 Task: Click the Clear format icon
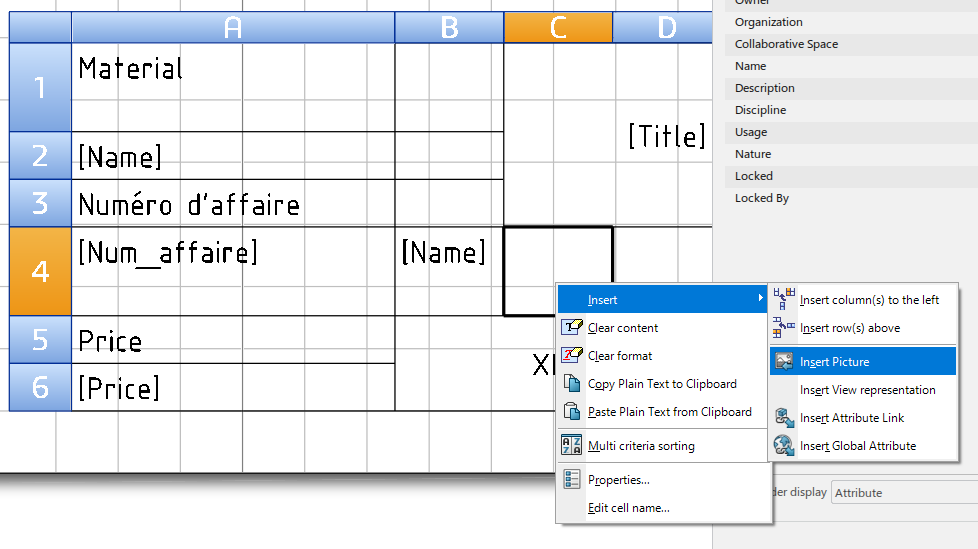coord(572,355)
